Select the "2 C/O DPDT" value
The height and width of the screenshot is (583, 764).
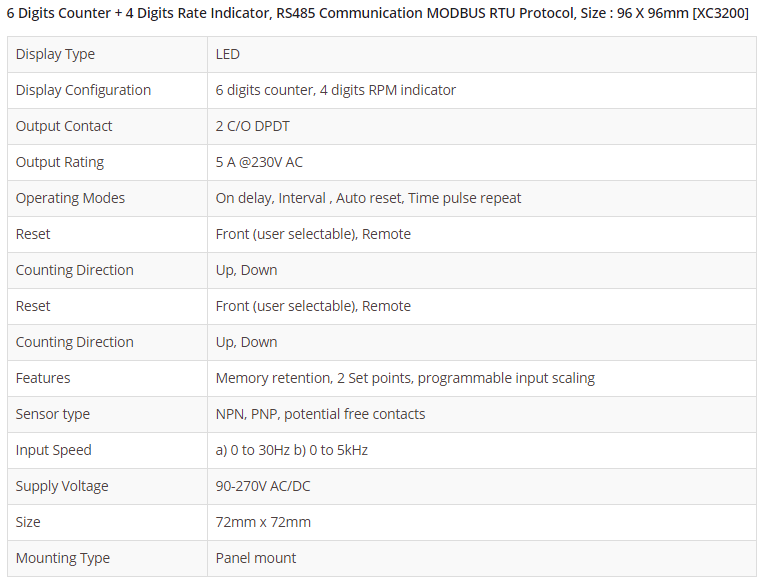[252, 126]
